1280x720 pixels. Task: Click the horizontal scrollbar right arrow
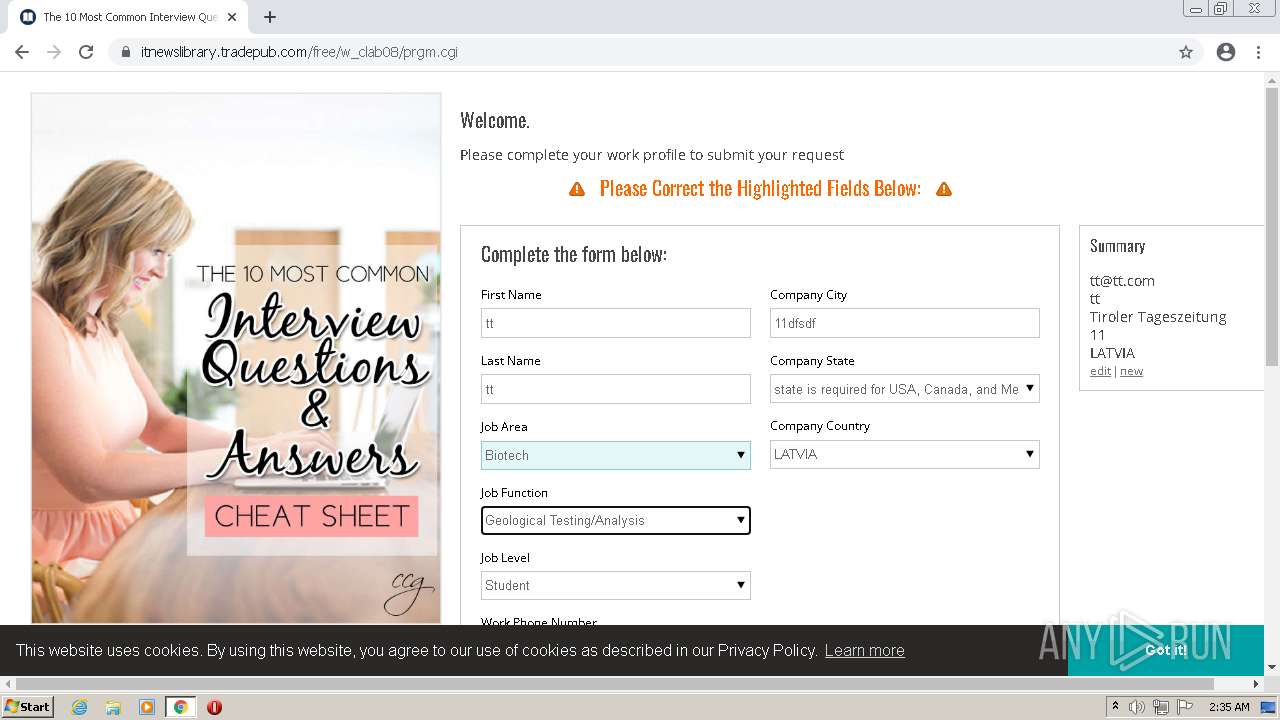pos(1257,684)
